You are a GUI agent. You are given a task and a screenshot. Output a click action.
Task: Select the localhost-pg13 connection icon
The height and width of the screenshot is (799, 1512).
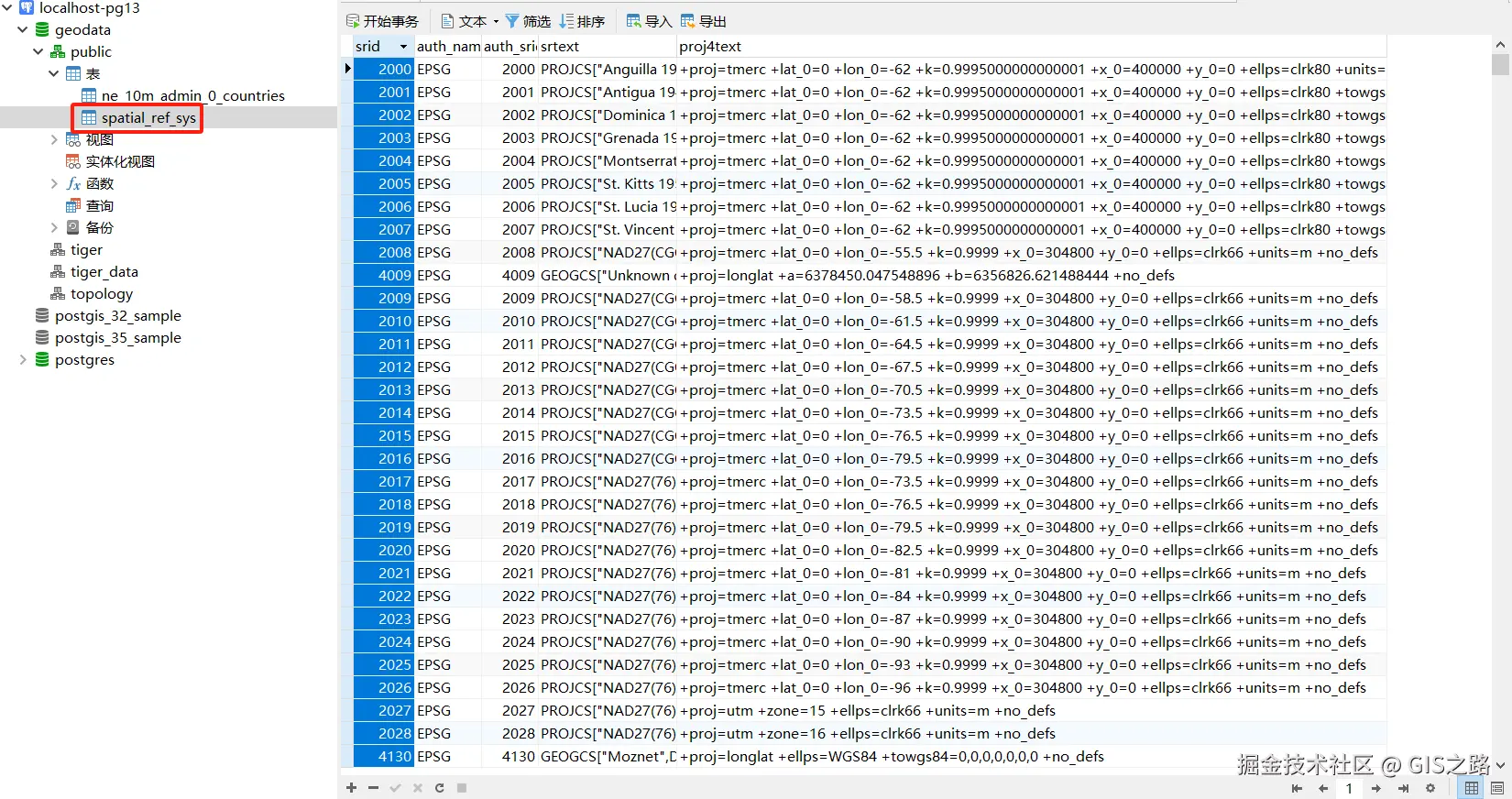pos(27,7)
